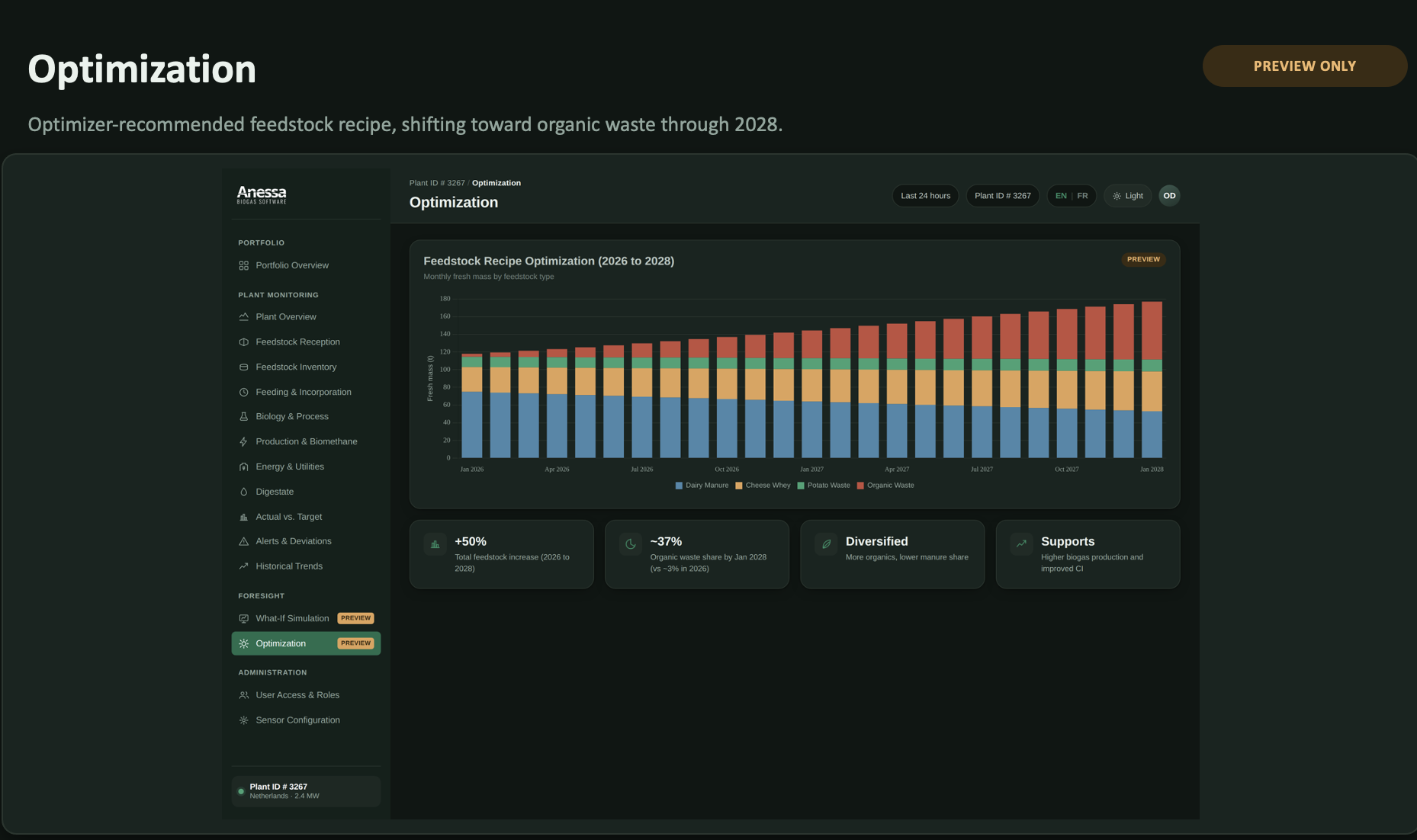Click the Digestate droplet icon
The height and width of the screenshot is (840, 1417).
[243, 492]
